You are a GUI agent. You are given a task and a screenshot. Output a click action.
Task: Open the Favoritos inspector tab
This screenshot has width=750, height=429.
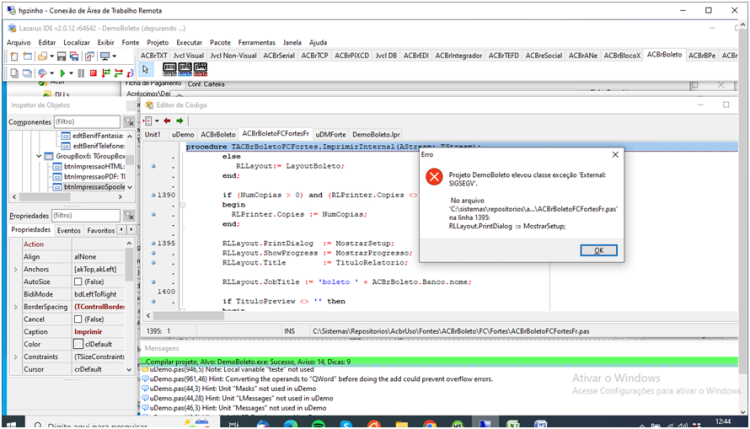100,231
